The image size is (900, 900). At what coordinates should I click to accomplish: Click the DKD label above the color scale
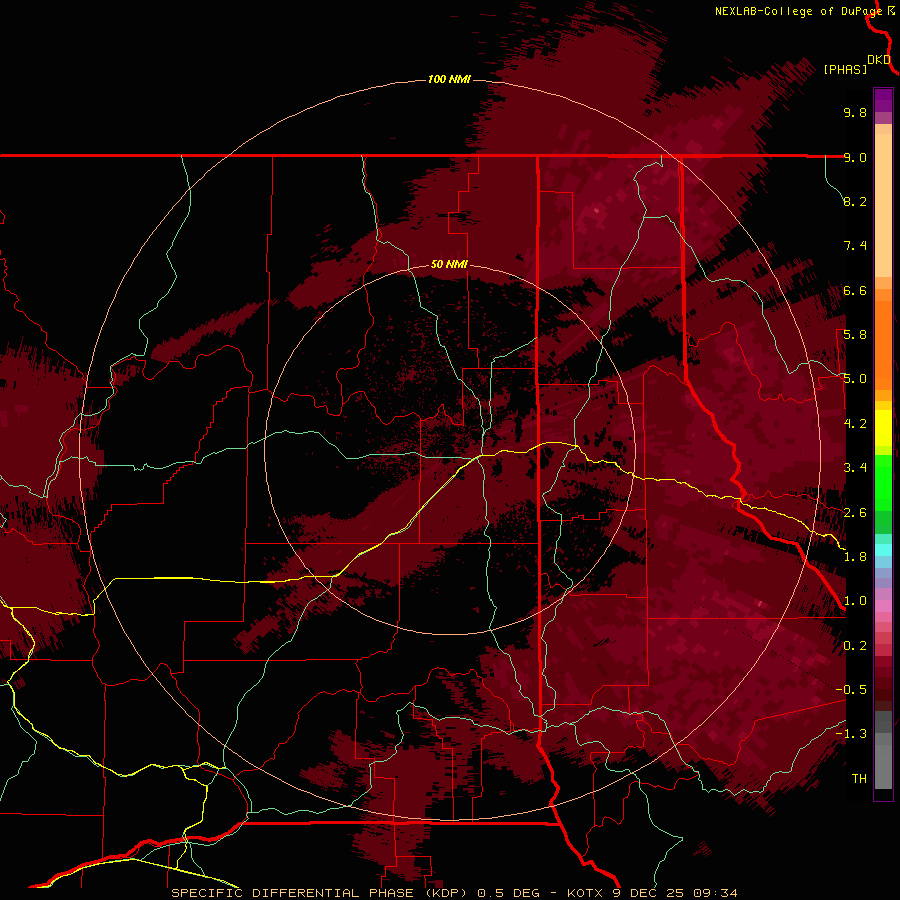[879, 60]
